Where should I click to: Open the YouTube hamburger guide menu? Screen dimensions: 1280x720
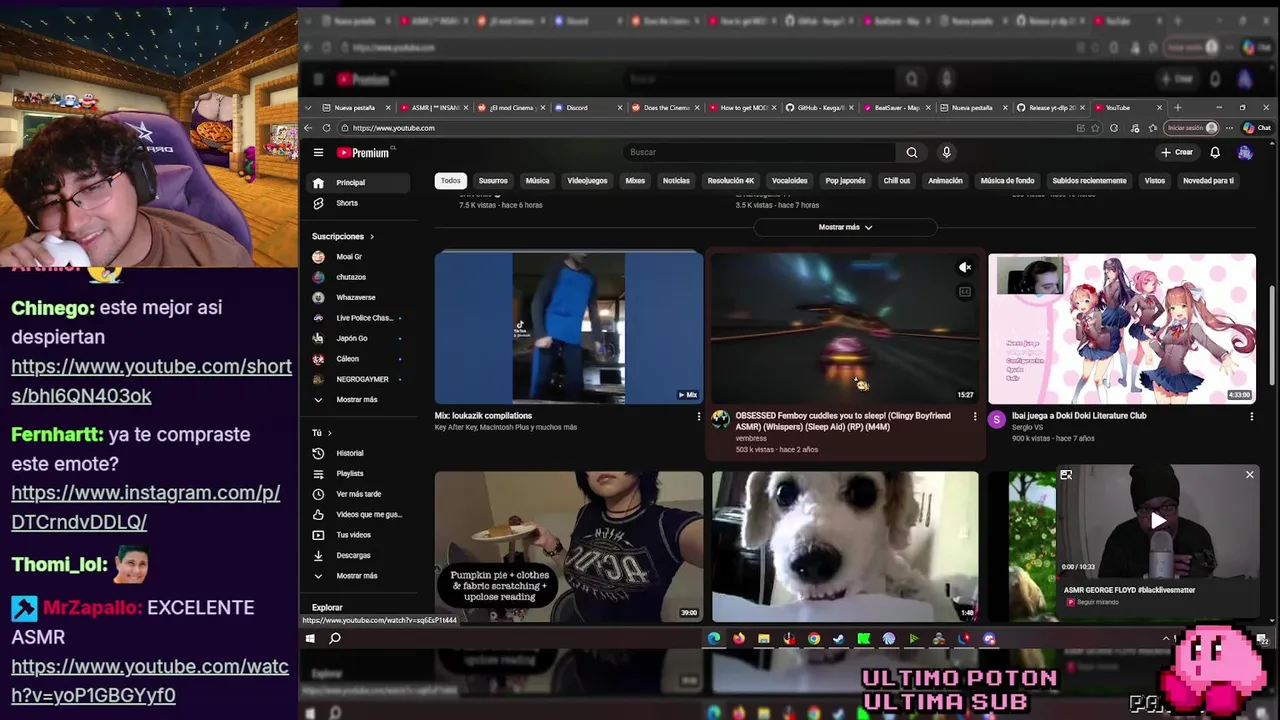(318, 152)
